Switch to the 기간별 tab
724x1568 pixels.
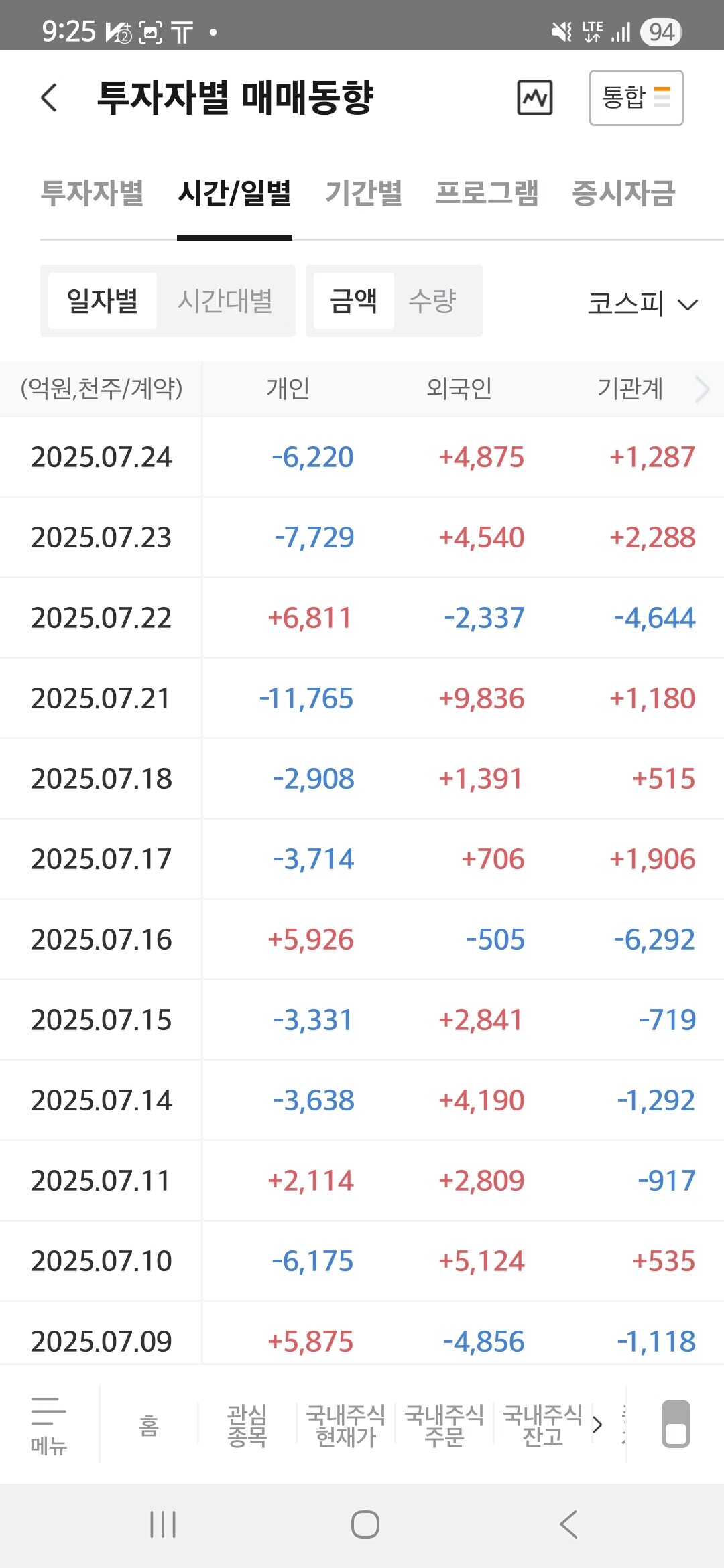point(363,194)
